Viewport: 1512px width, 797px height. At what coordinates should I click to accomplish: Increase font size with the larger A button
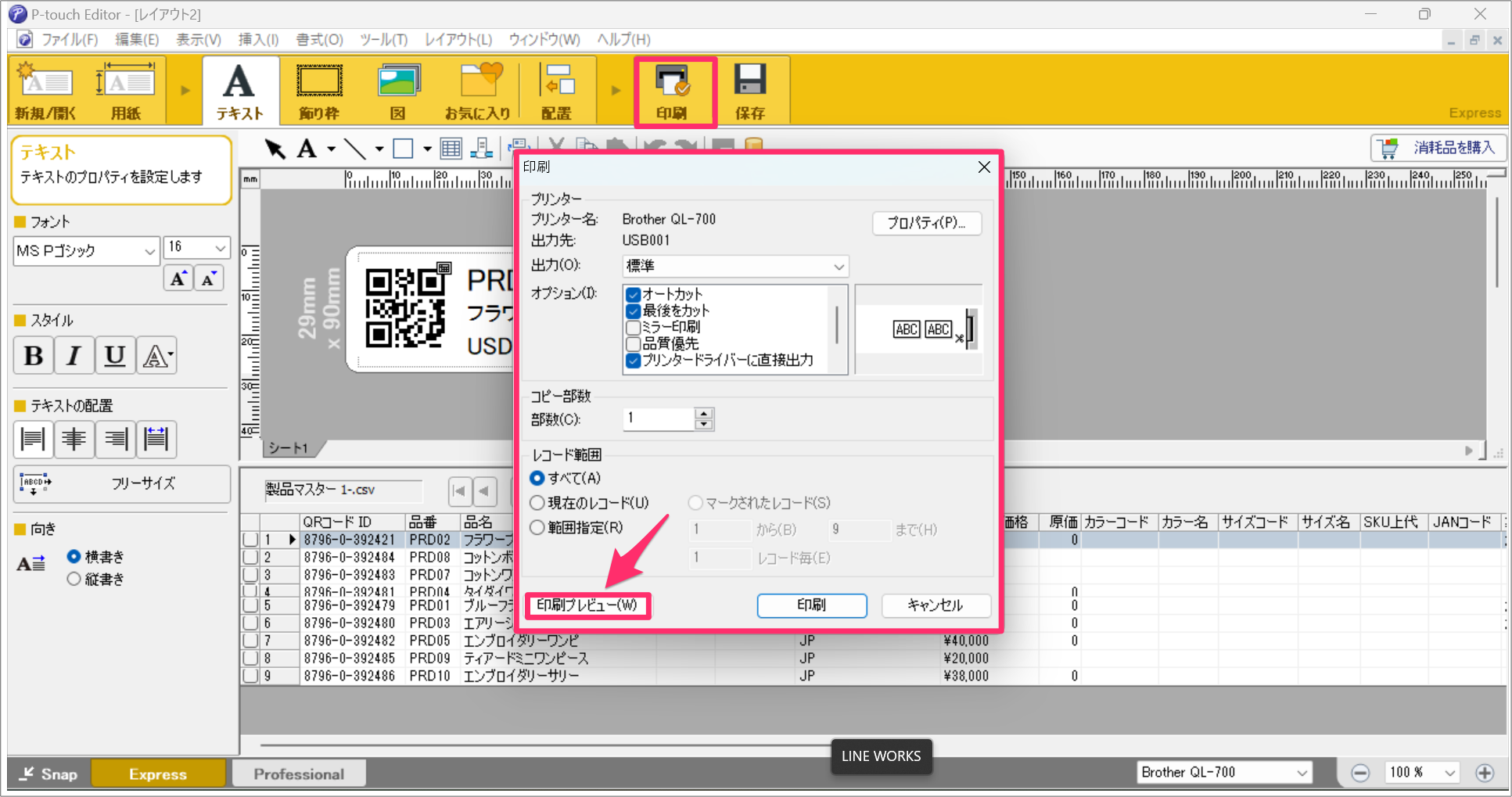(178, 278)
